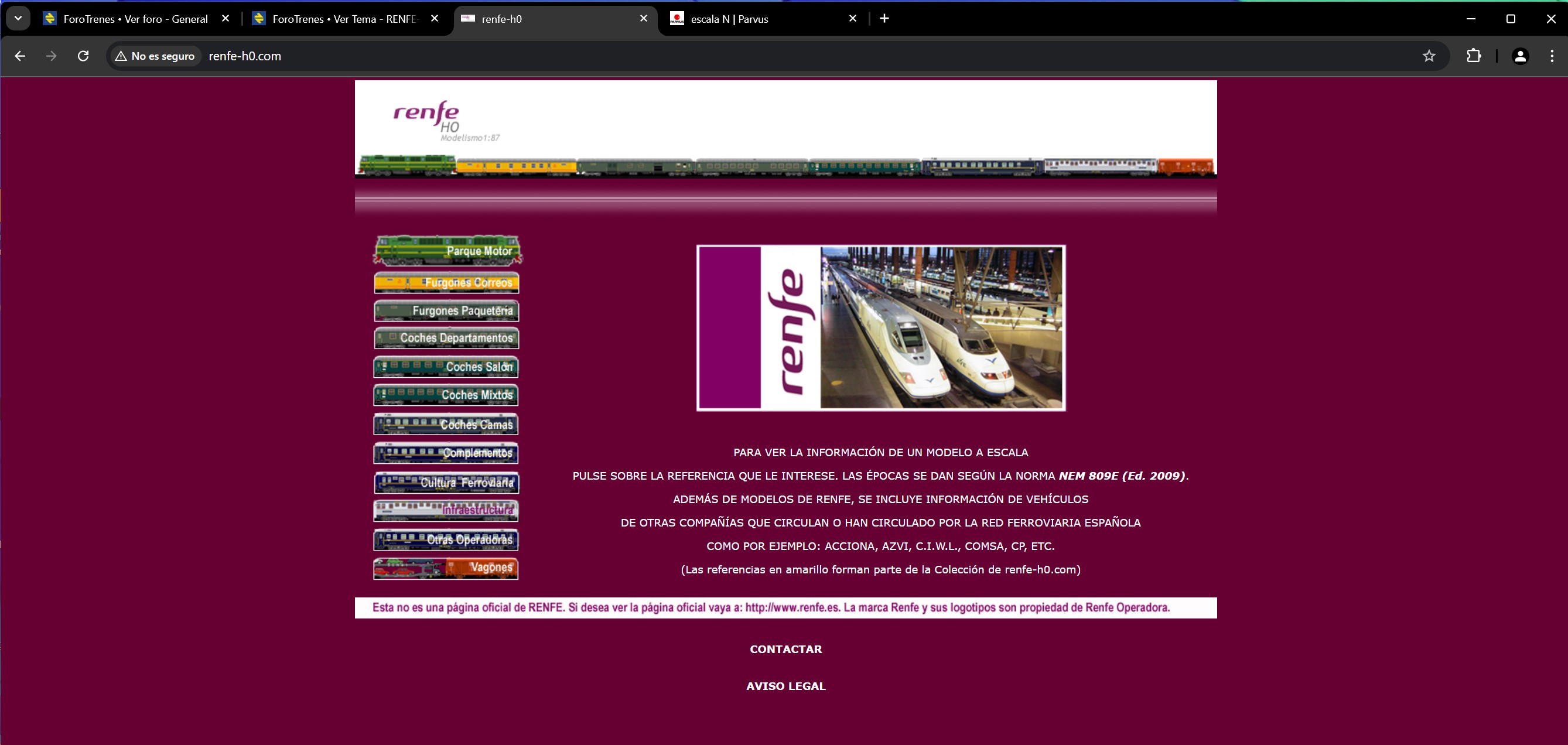This screenshot has width=1568, height=745.
Task: Close the escala N Parvus tab
Action: pyautogui.click(x=853, y=19)
